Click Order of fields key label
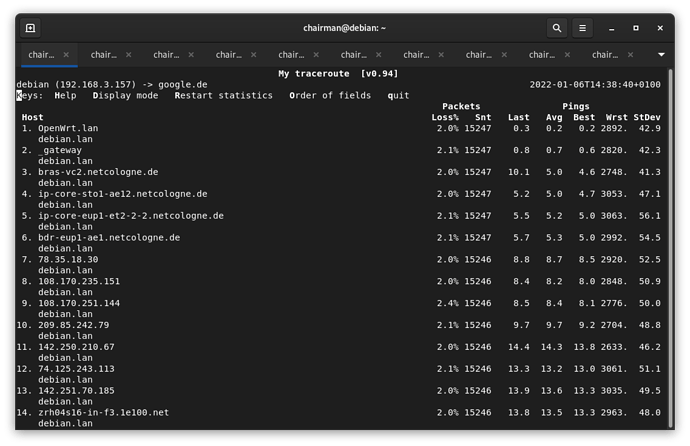Viewport: 690px width, 446px height. coord(330,95)
